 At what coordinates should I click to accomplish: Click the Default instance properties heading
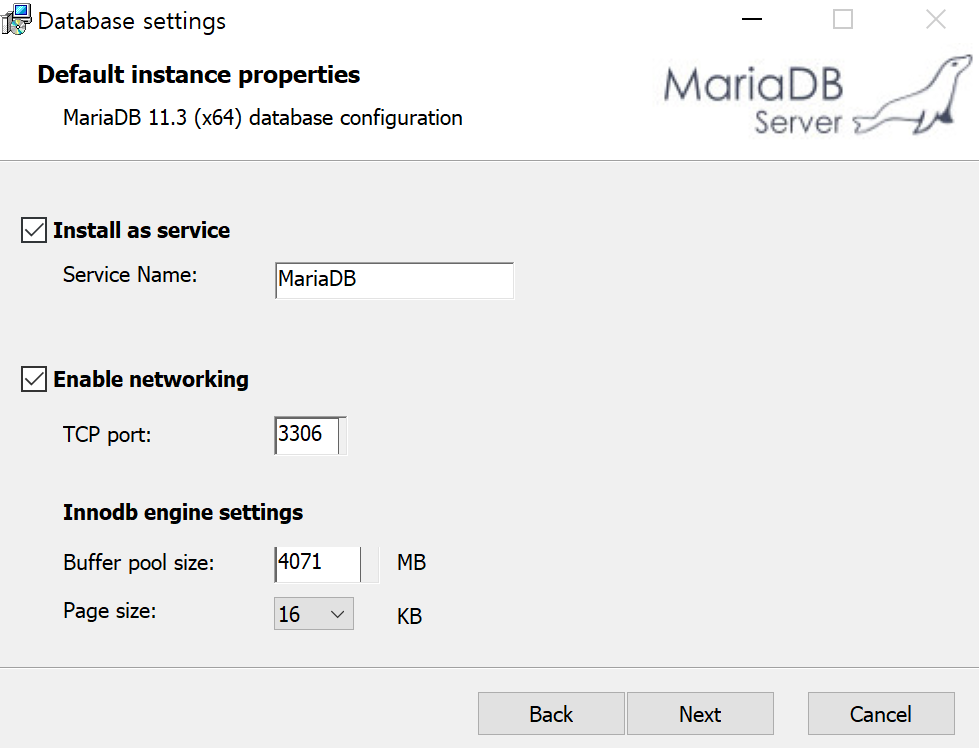pyautogui.click(x=199, y=75)
